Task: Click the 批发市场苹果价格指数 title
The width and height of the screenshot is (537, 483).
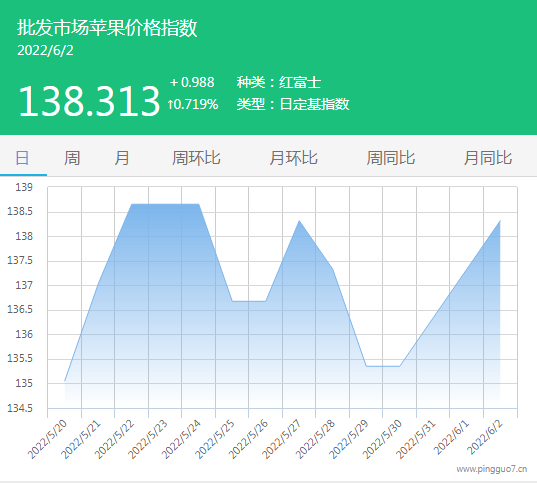Action: pos(107,27)
